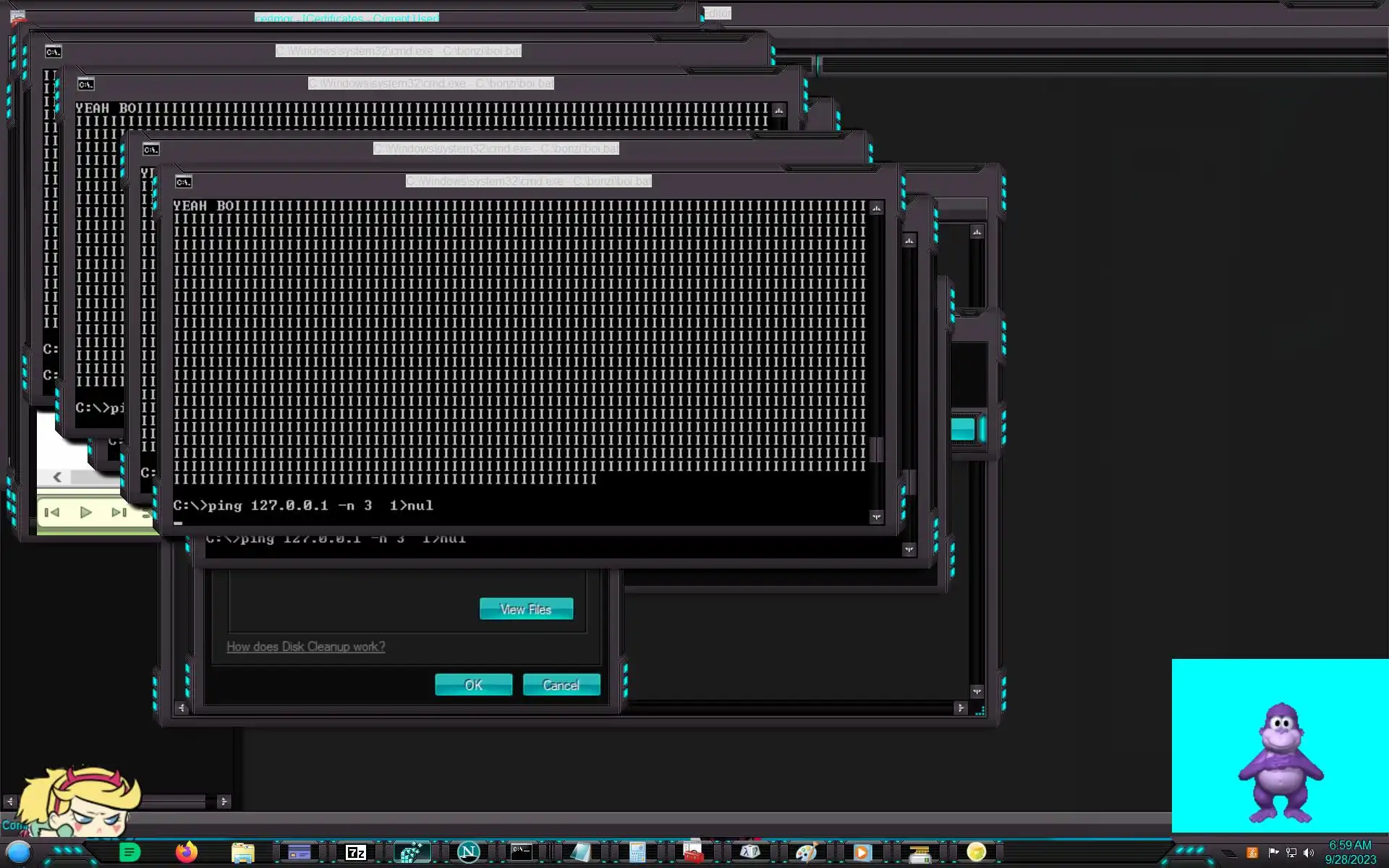This screenshot has height=868, width=1389.
Task: Open the front cmd window system menu icon
Action: click(184, 182)
